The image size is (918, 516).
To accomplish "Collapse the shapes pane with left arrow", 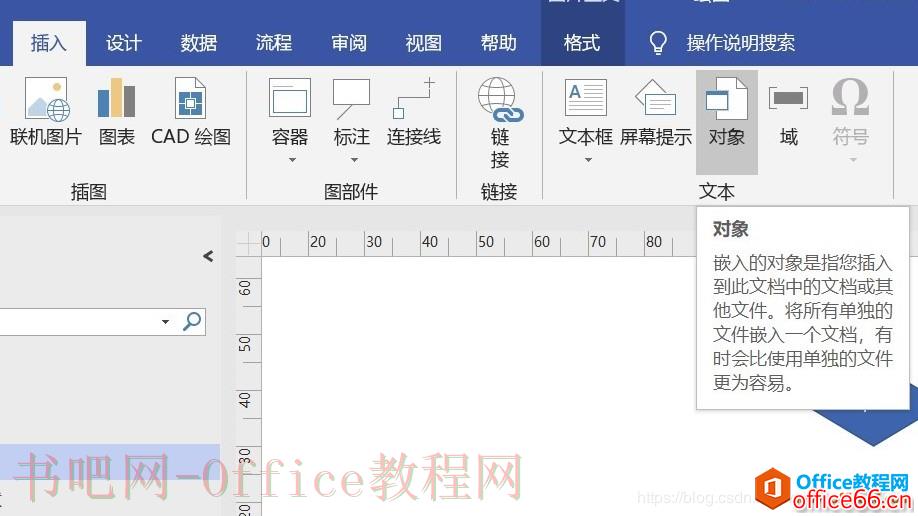I will coord(208,256).
